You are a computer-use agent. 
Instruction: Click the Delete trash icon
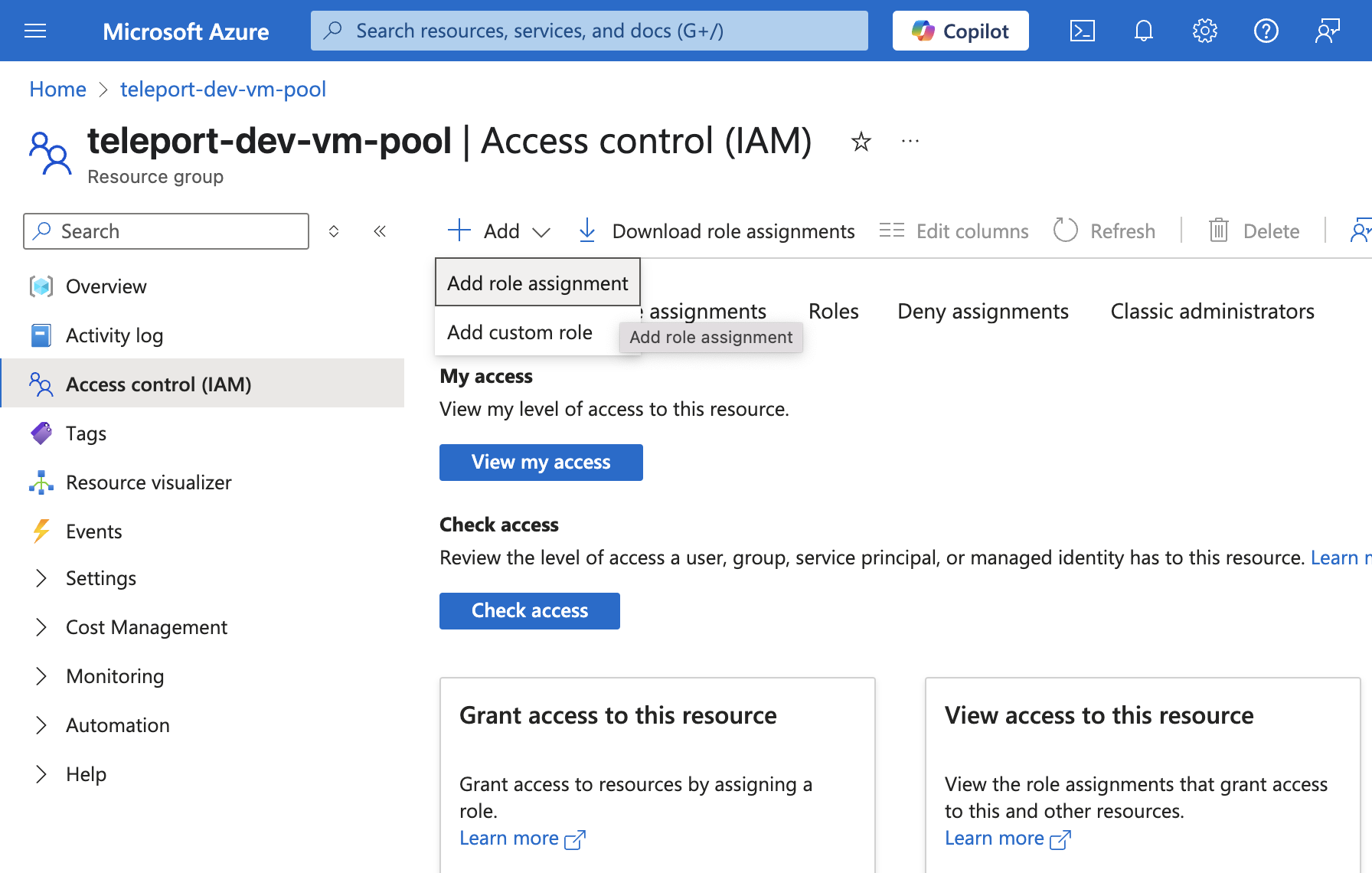tap(1220, 231)
